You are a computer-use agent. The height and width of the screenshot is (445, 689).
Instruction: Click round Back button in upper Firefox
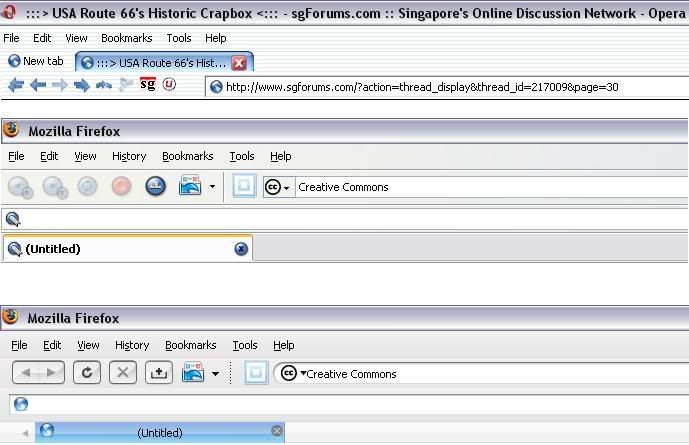click(x=20, y=187)
